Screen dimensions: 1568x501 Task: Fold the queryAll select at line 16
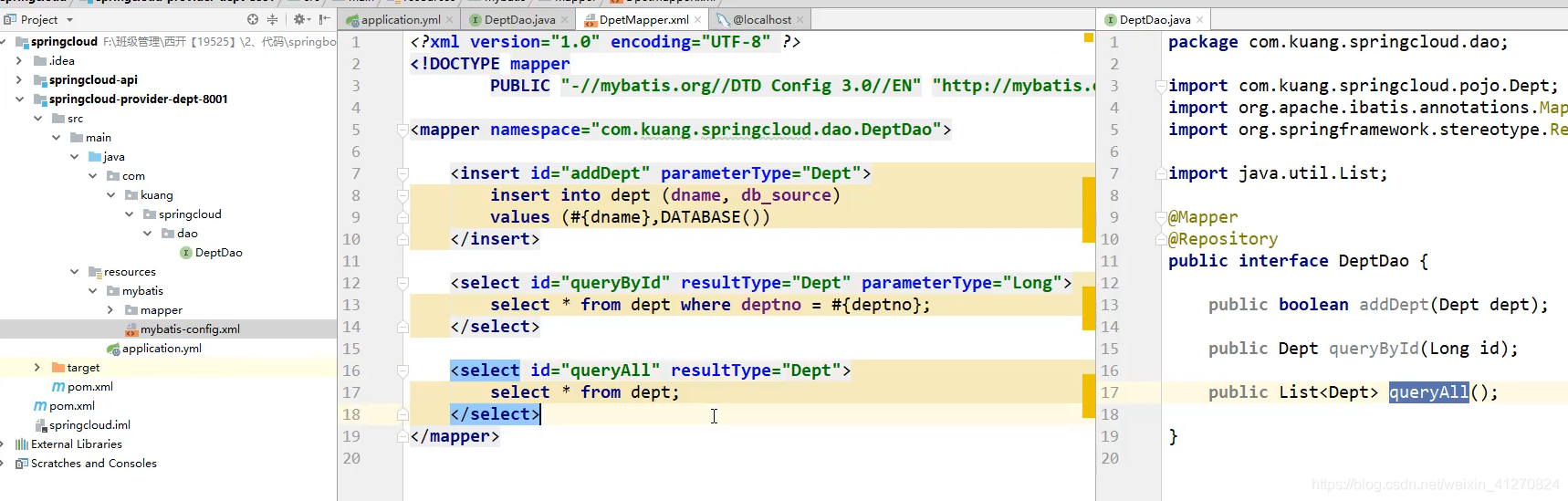point(402,371)
